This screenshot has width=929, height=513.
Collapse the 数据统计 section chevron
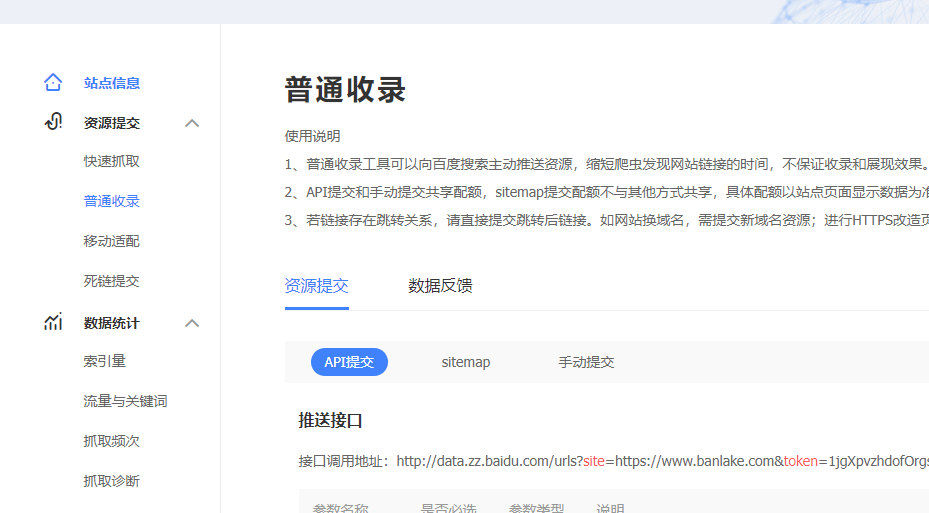pos(192,323)
